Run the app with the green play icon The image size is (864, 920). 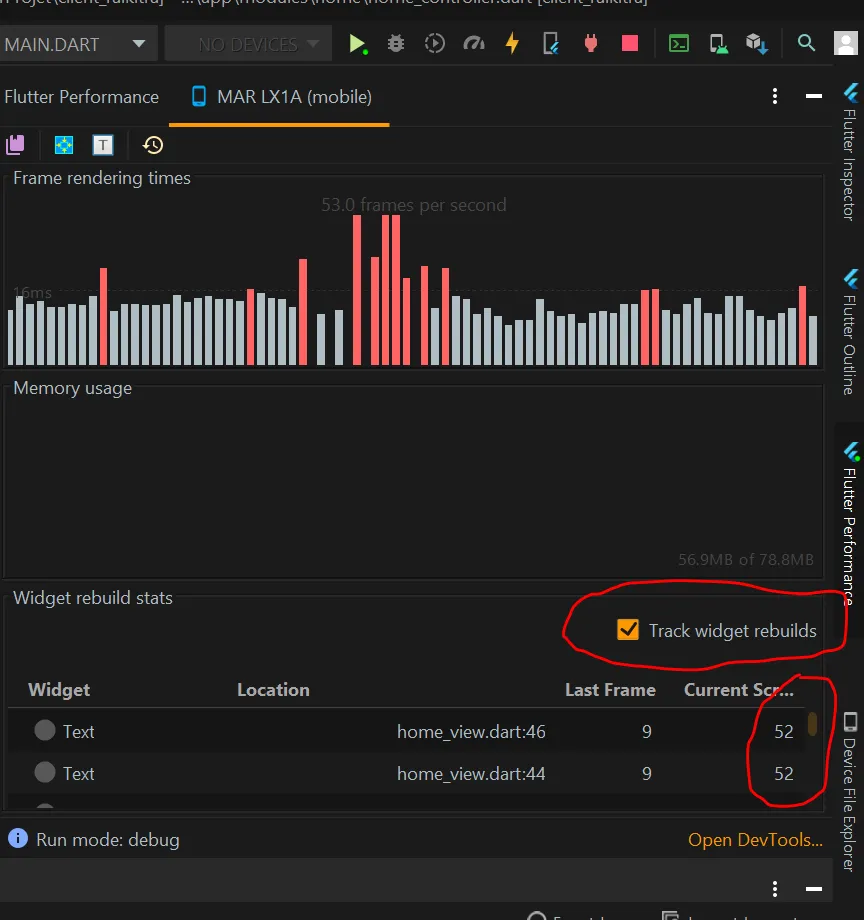[357, 44]
